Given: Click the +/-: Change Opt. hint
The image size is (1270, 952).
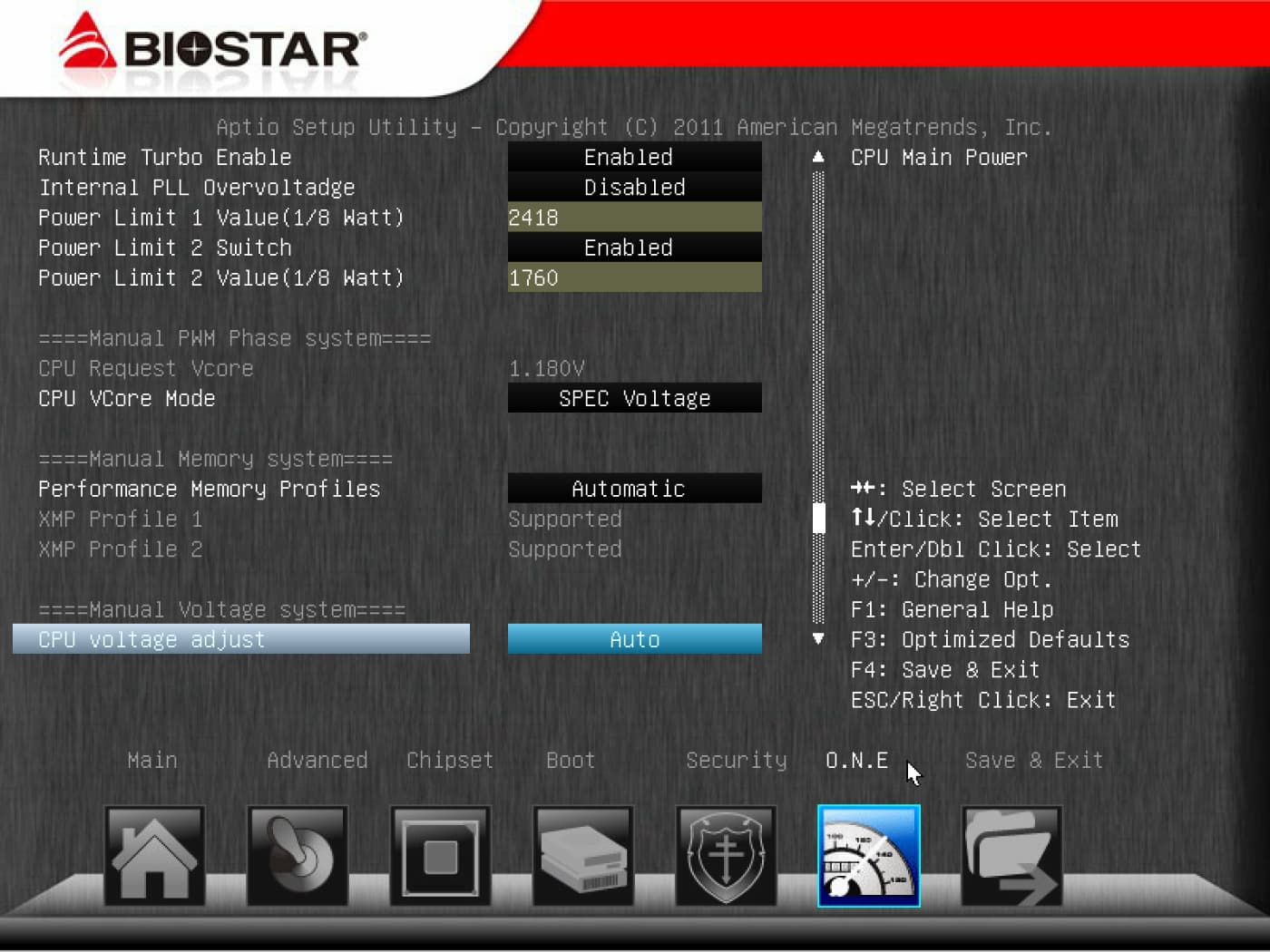Looking at the screenshot, I should pos(952,579).
